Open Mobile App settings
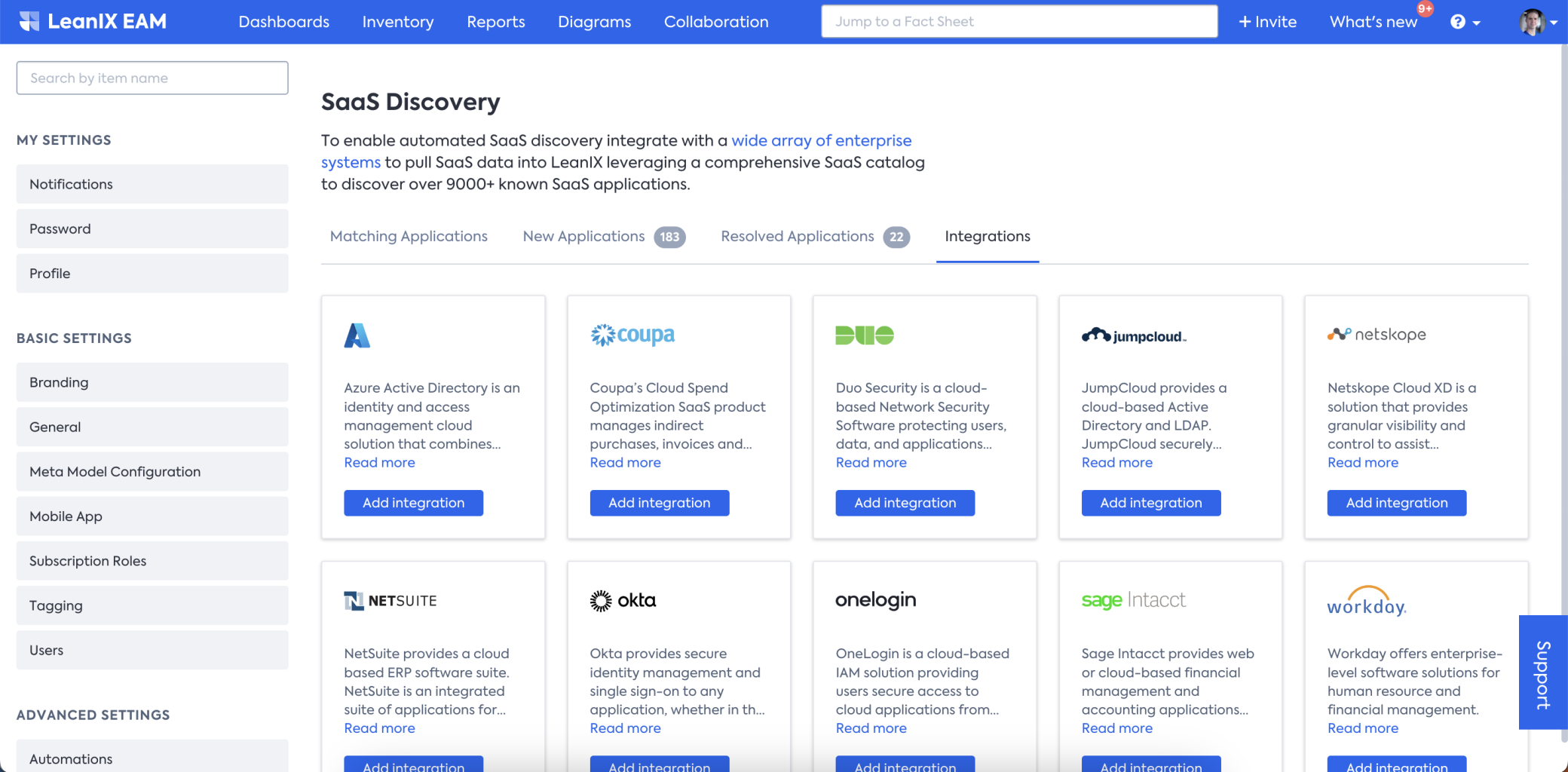The width and height of the screenshot is (1568, 772). pyautogui.click(x=152, y=516)
